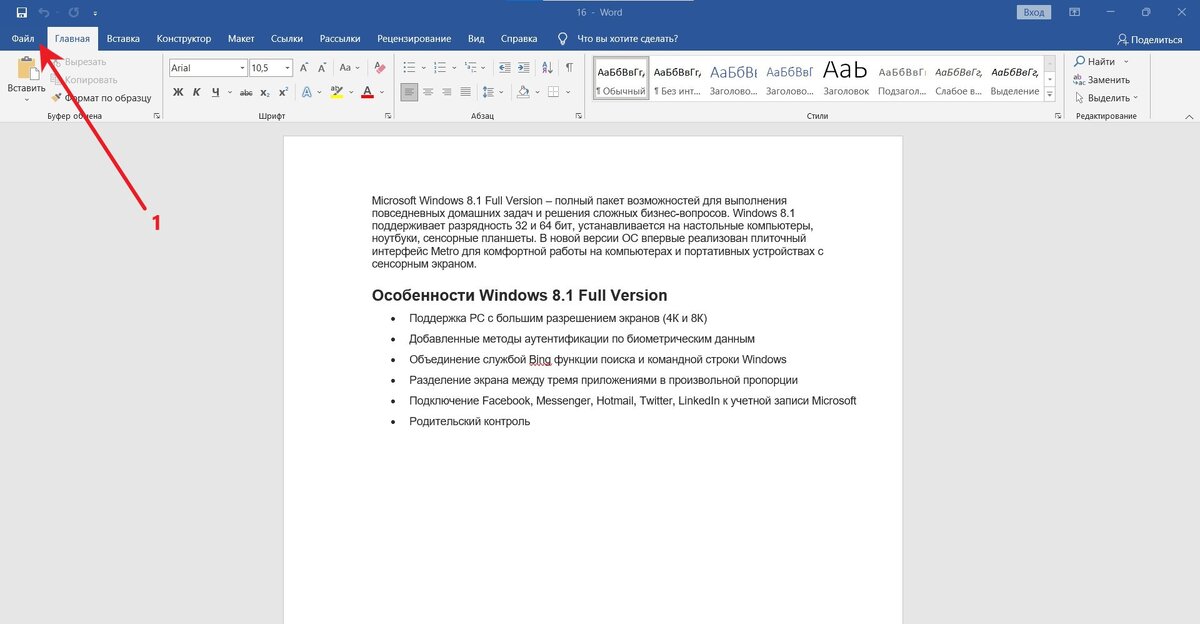Open the 10,5 font size dropdown

[x=287, y=68]
